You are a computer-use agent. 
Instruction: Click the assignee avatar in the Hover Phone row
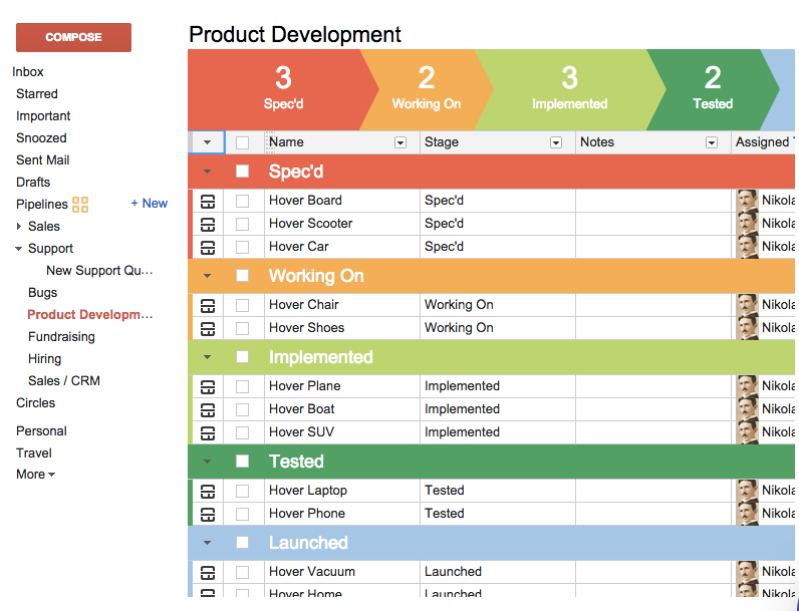747,514
